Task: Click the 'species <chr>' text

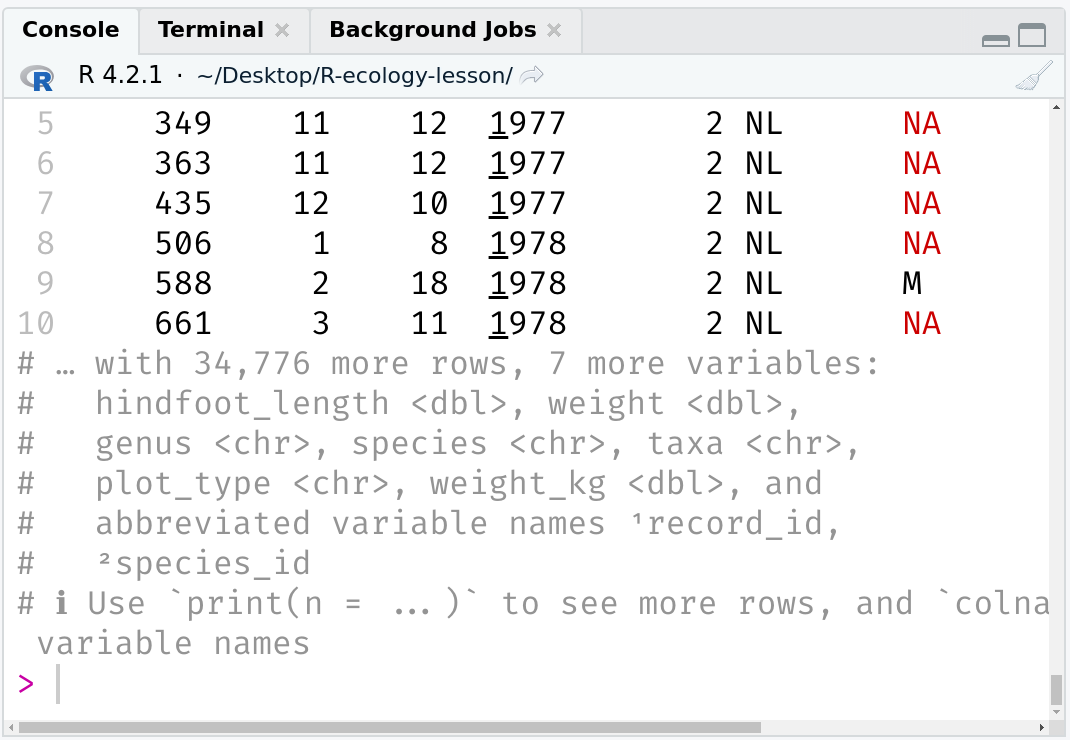Action: point(478,444)
